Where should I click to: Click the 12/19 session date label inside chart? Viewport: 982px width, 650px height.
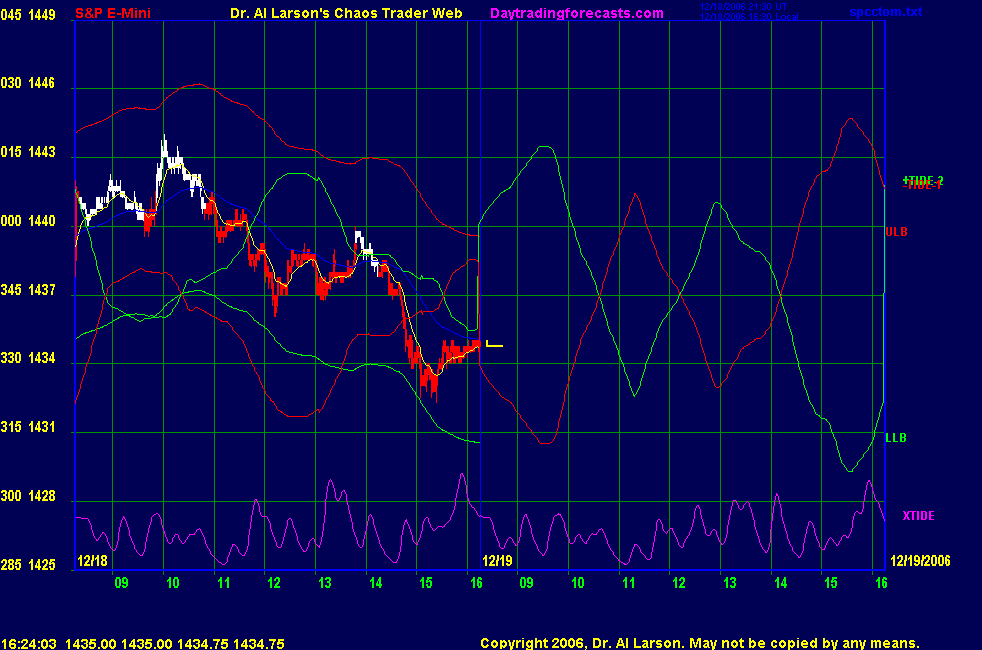click(x=497, y=560)
